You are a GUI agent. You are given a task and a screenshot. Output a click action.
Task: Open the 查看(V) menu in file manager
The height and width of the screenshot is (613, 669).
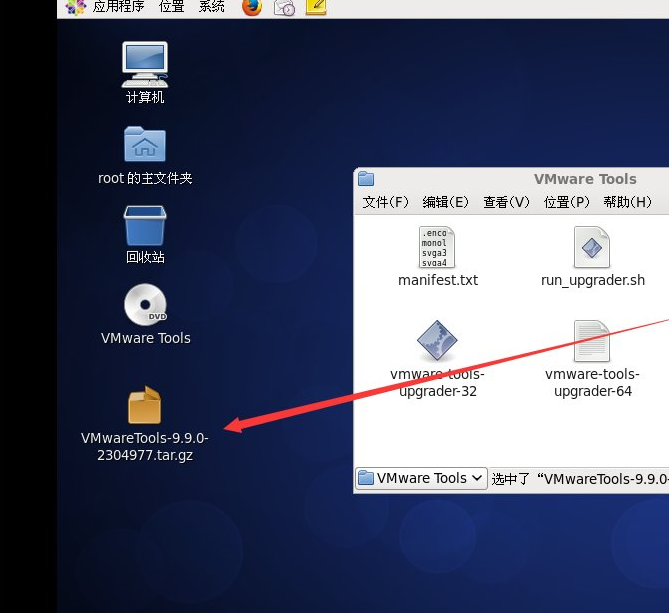click(x=506, y=202)
